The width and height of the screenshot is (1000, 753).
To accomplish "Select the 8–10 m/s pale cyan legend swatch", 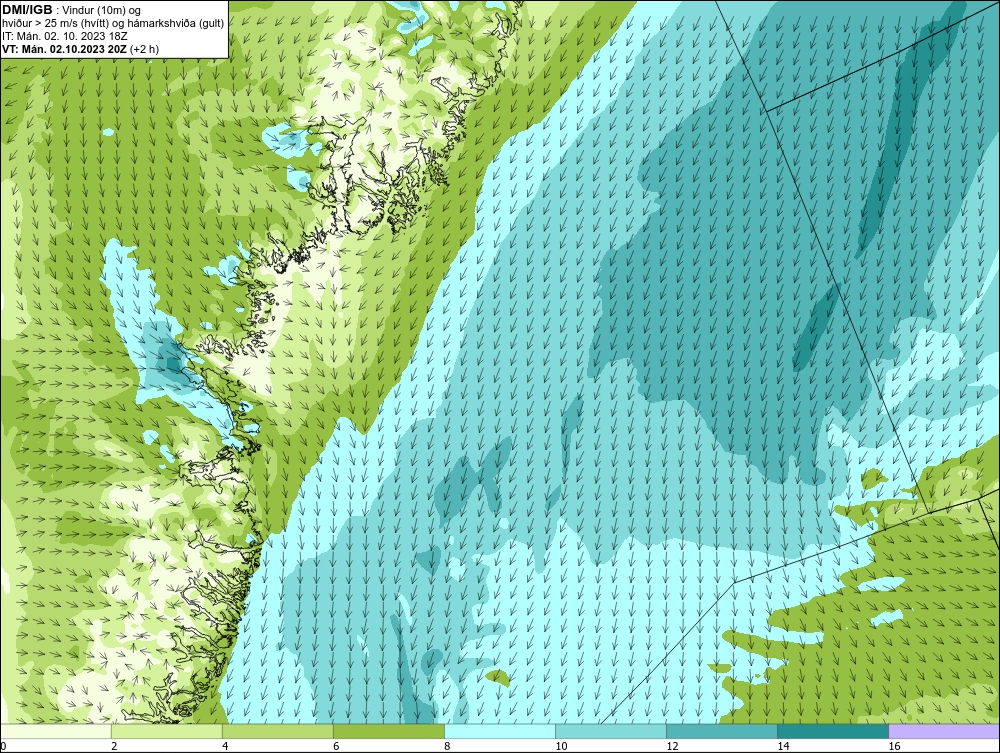I will (x=500, y=731).
